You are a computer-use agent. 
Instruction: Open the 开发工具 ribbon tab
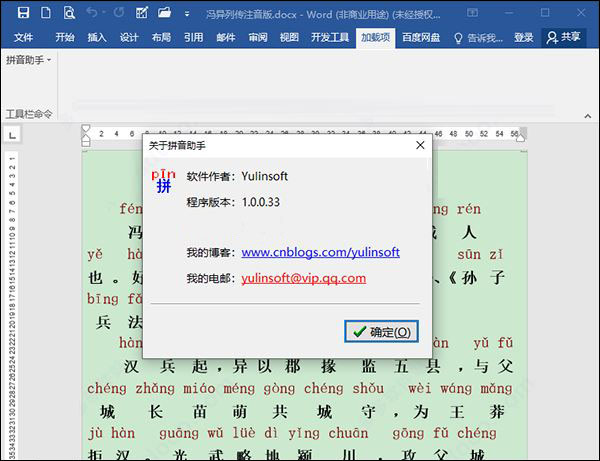coord(330,37)
